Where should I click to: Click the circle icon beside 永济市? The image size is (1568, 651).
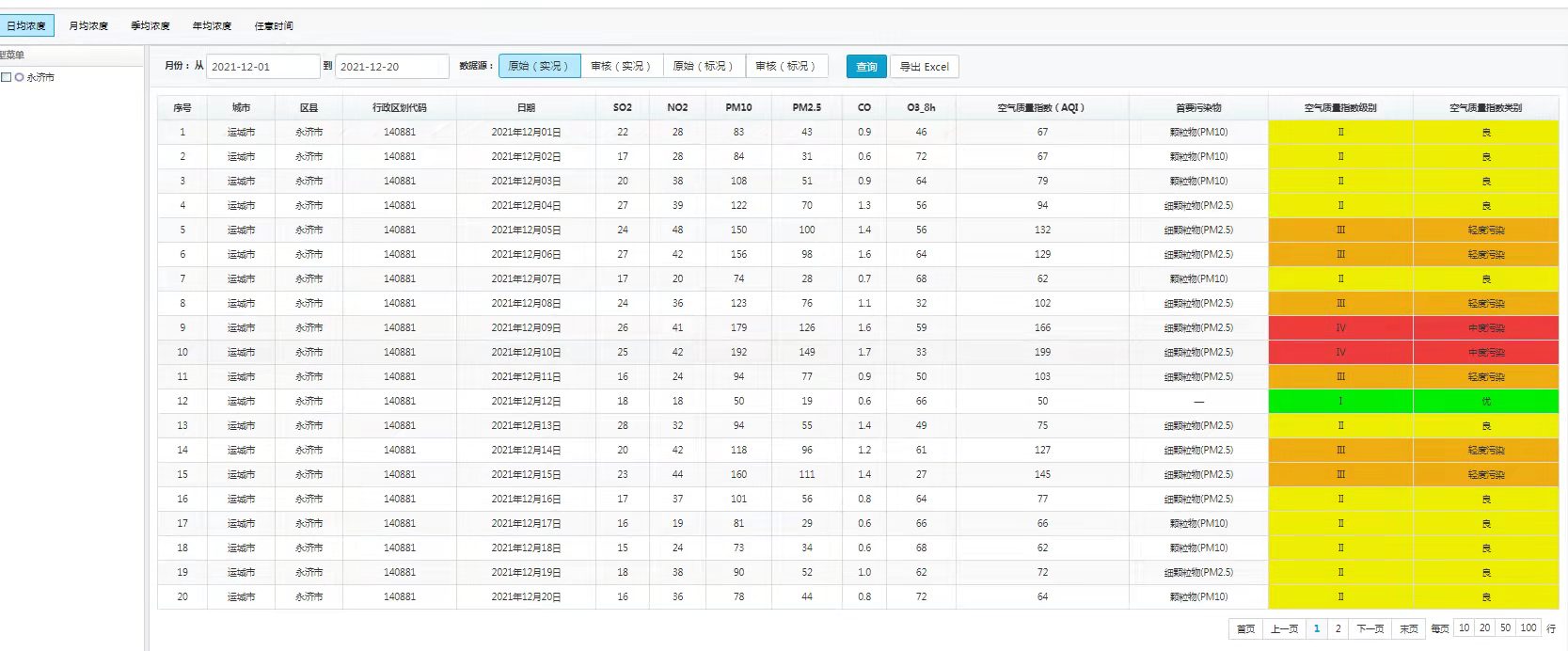pyautogui.click(x=19, y=77)
